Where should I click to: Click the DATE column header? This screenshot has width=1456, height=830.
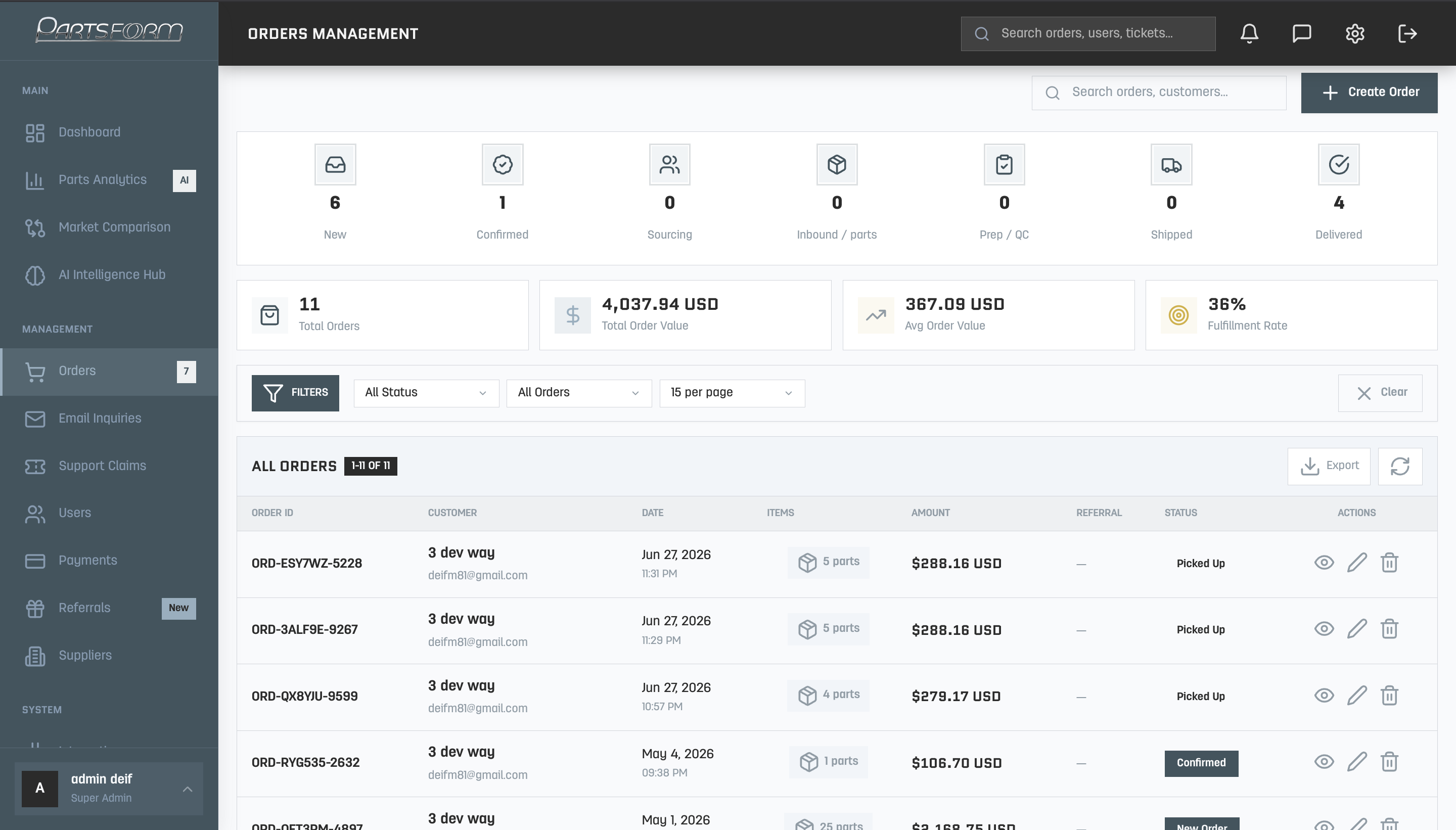pyautogui.click(x=652, y=513)
